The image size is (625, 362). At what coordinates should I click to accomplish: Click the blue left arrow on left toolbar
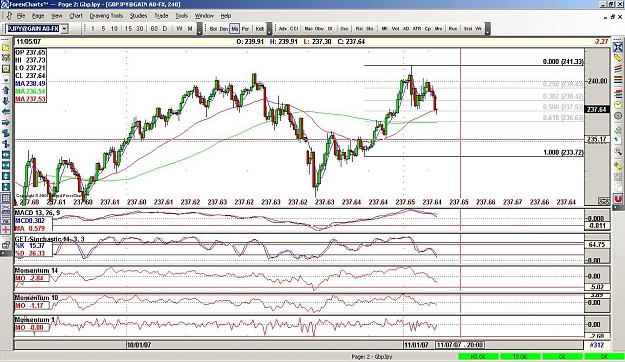point(6,112)
